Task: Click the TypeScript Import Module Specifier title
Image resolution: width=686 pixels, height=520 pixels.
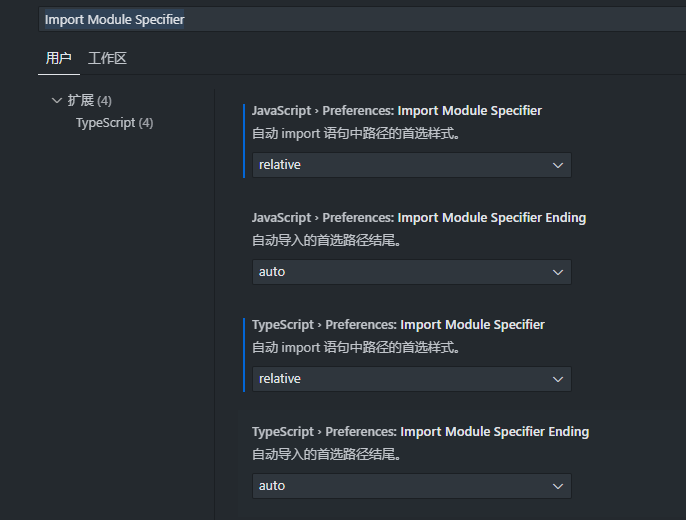Action: coord(398,325)
